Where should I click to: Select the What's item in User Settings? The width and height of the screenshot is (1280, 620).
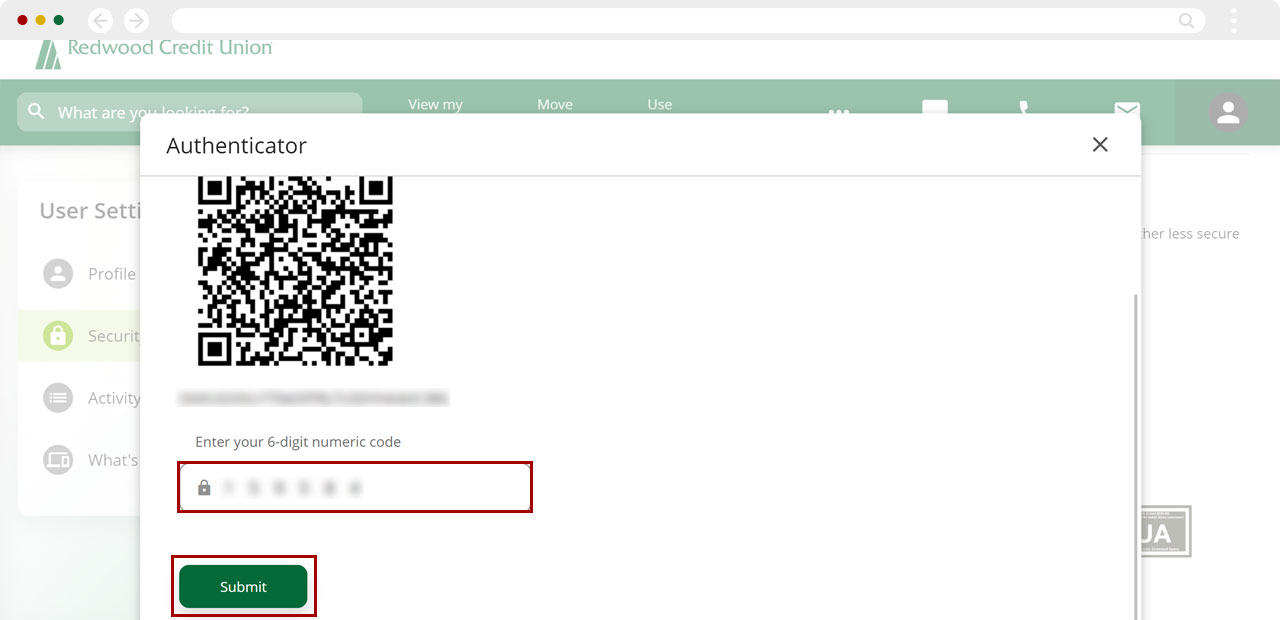click(x=80, y=460)
